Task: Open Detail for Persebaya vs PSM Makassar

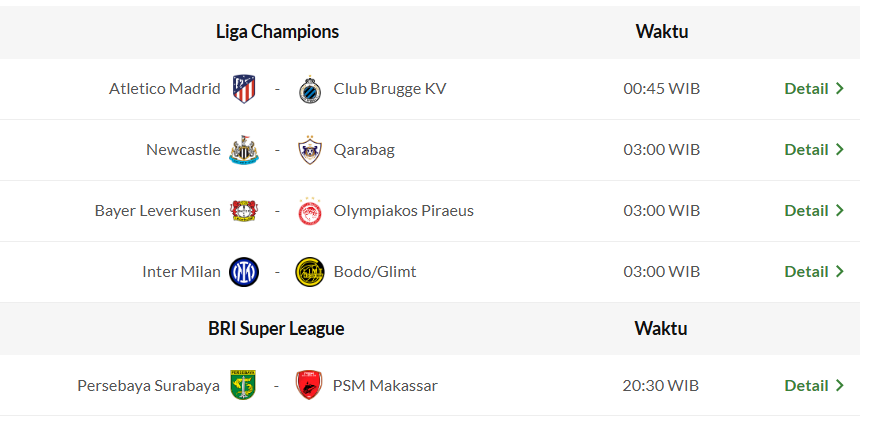Action: coord(814,385)
